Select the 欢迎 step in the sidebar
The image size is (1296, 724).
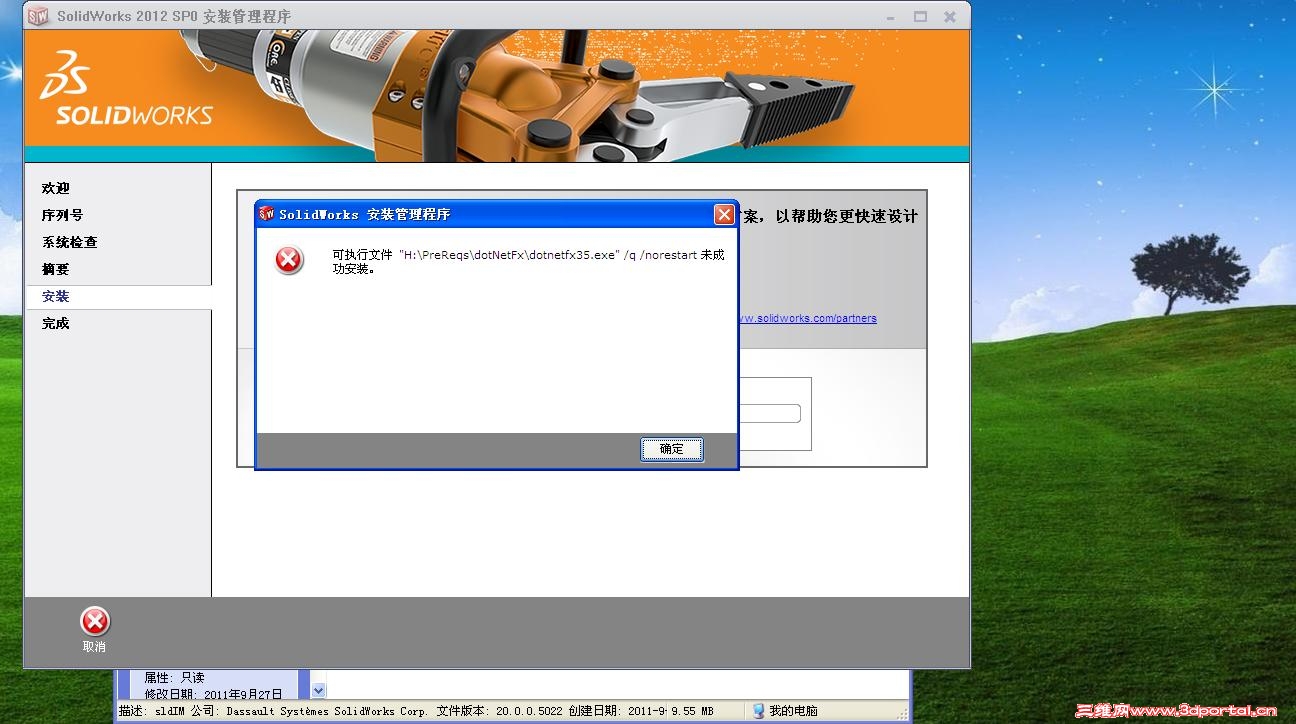point(56,188)
